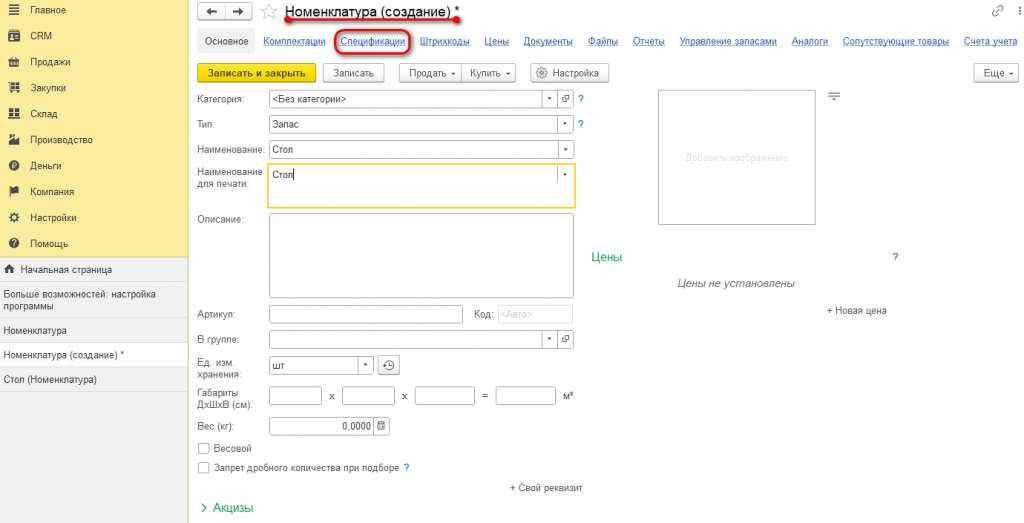Click the Цены section help question mark

coord(895,257)
